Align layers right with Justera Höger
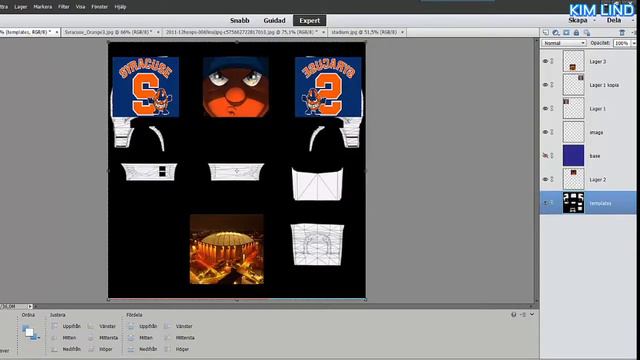640x360 pixels. click(100, 349)
